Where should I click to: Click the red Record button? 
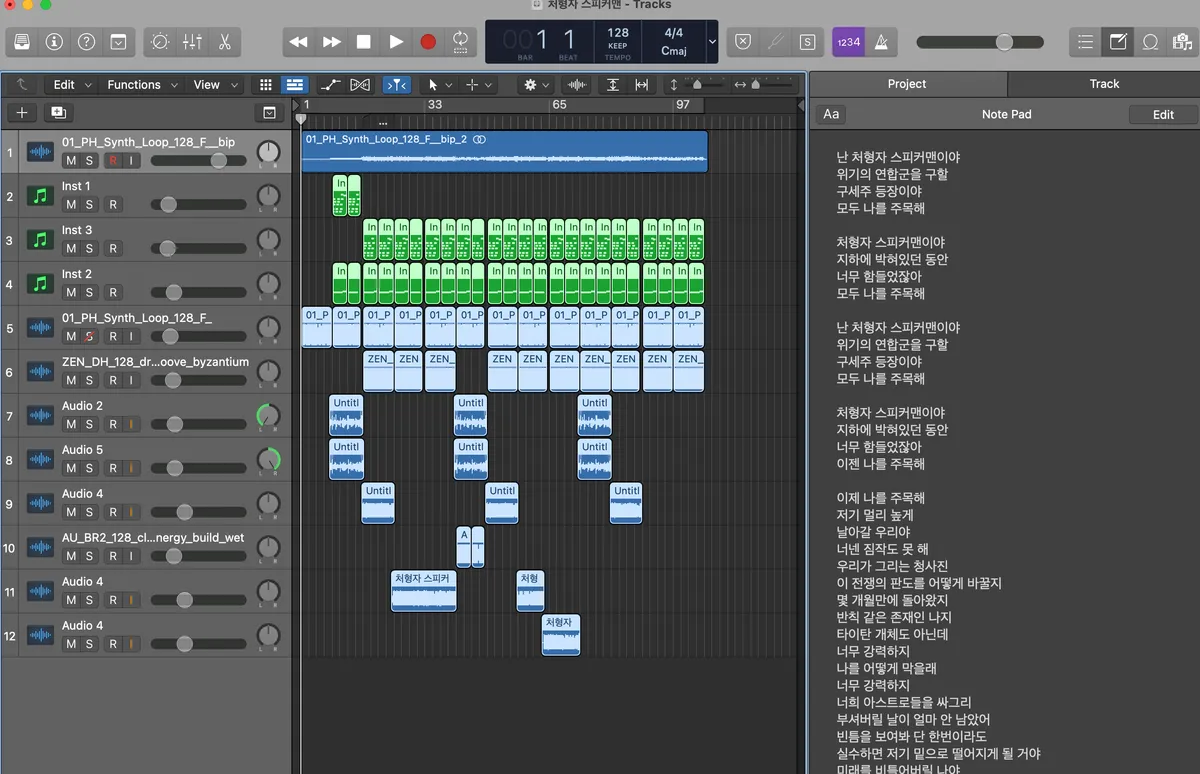428,42
